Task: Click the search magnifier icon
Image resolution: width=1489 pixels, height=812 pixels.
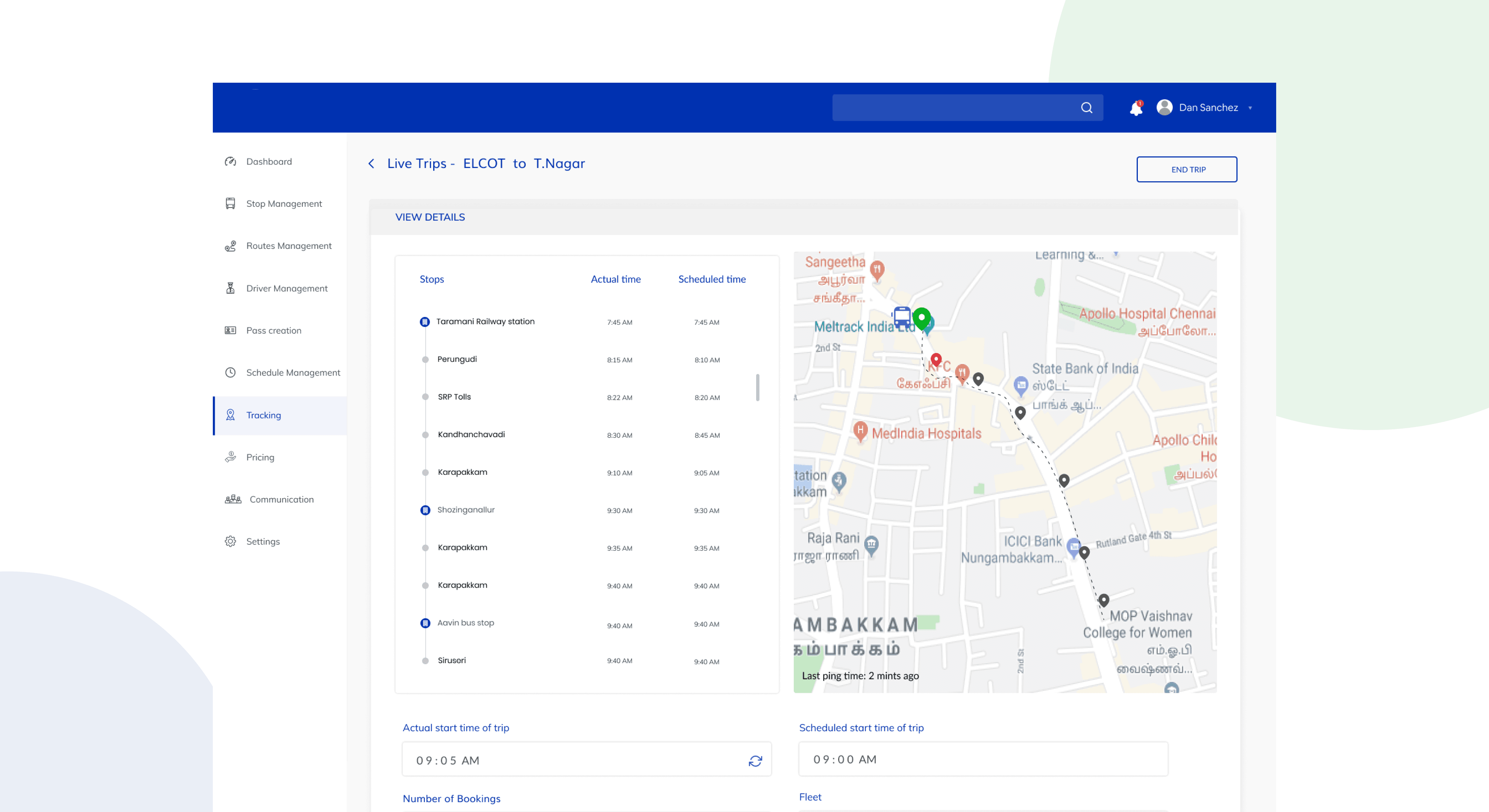Action: pos(1086,108)
